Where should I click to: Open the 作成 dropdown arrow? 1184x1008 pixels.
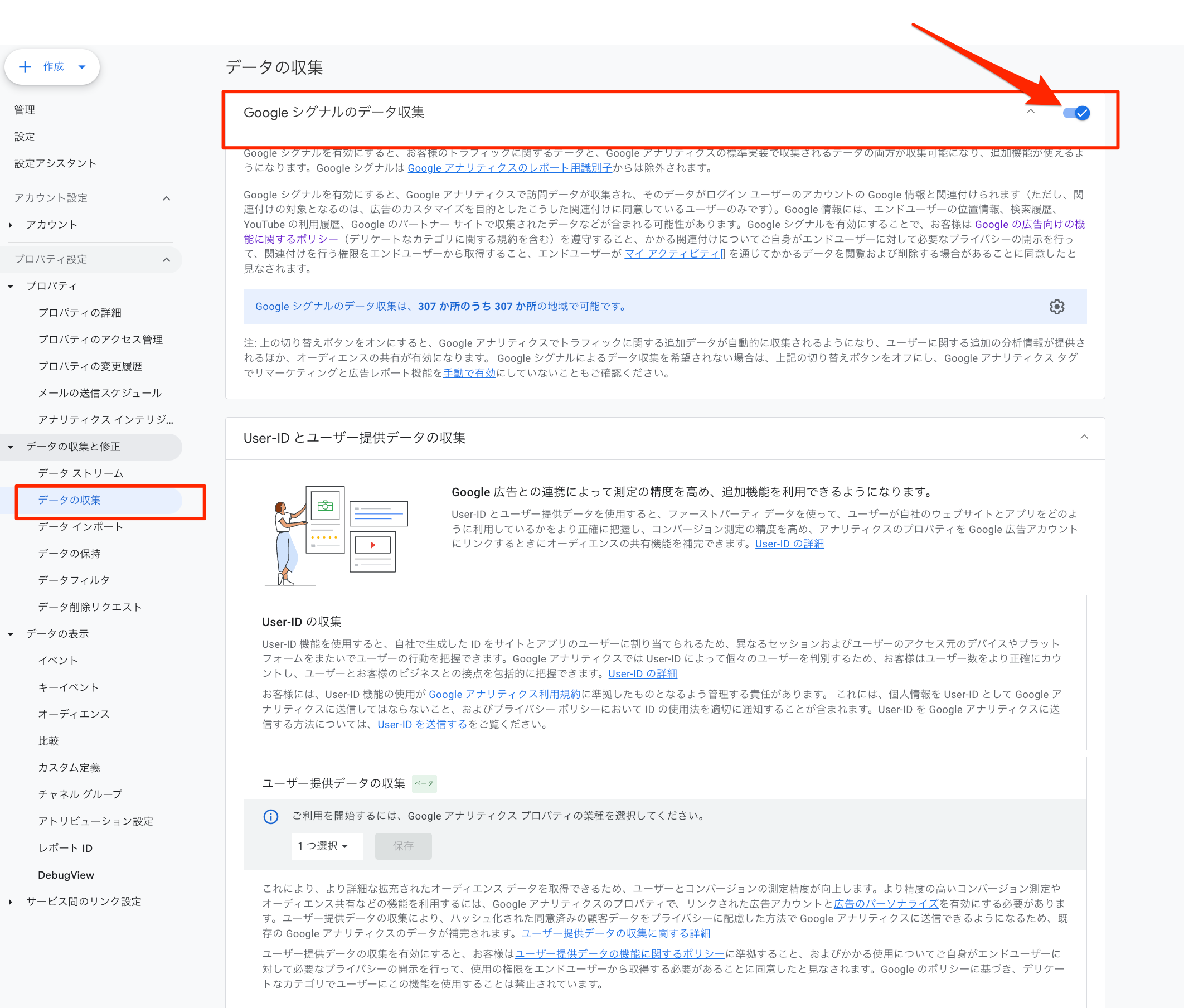click(x=83, y=67)
